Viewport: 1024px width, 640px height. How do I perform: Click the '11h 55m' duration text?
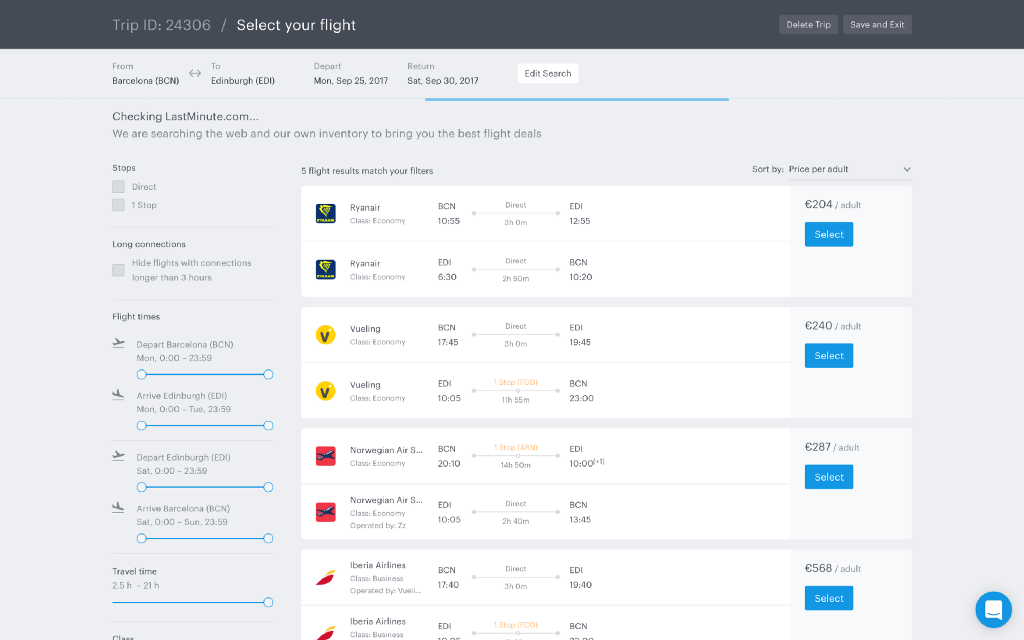(515, 400)
